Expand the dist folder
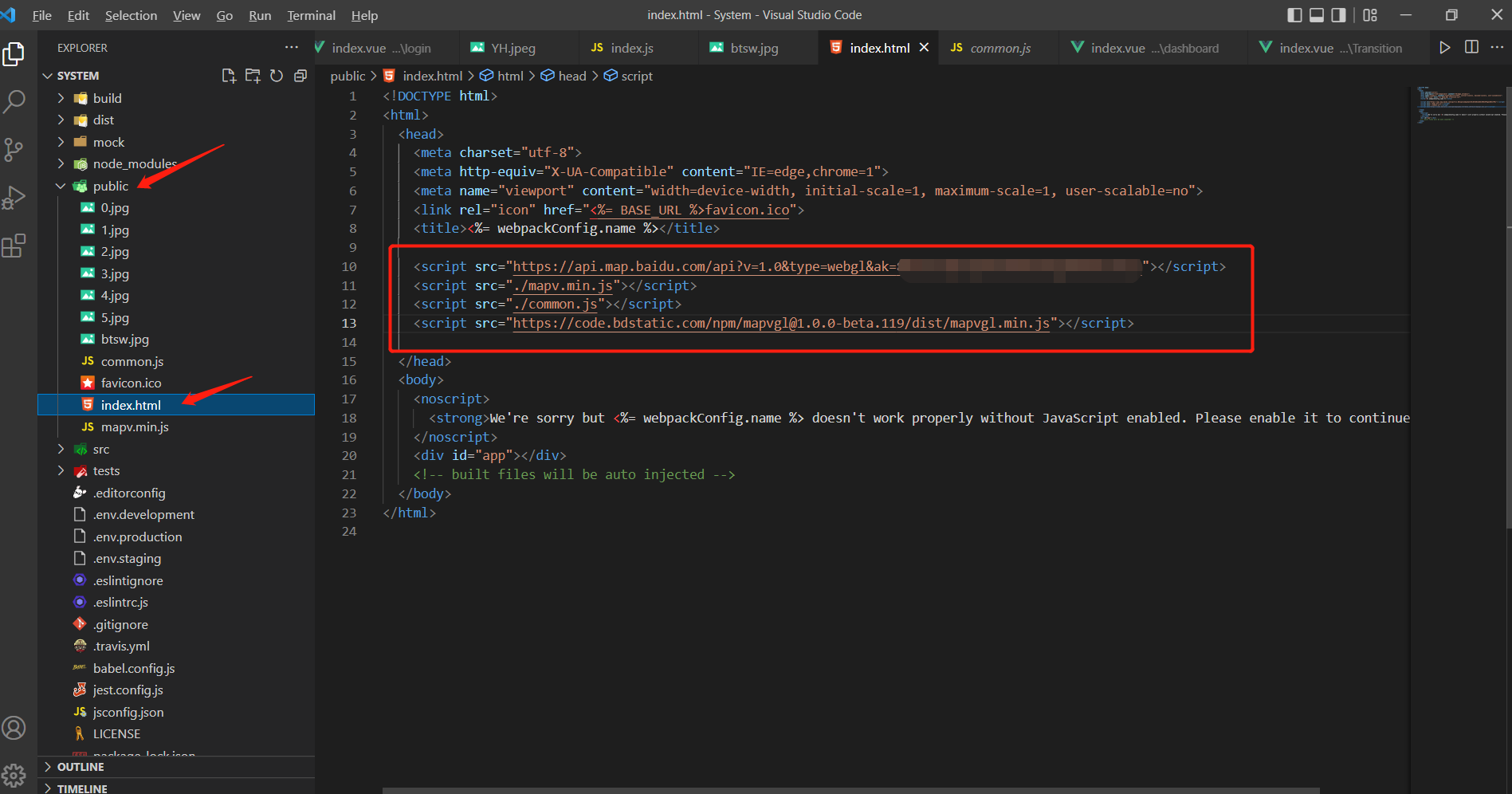The image size is (1512, 794). (61, 120)
